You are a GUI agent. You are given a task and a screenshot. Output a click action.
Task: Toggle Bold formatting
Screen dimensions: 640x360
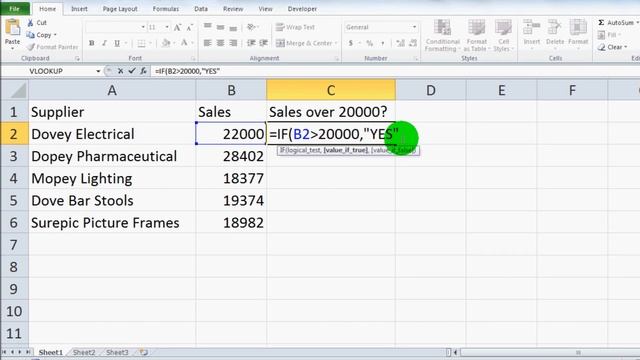91,43
